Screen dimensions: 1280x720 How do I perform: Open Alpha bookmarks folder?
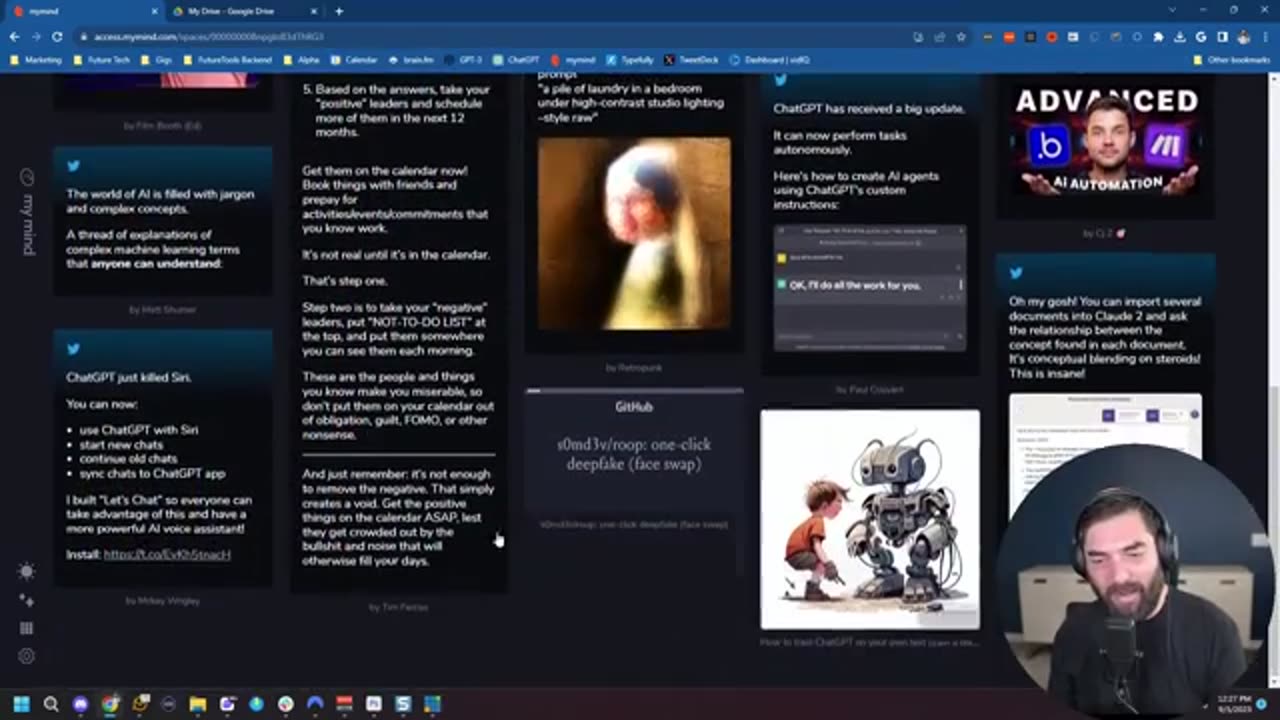pos(301,60)
